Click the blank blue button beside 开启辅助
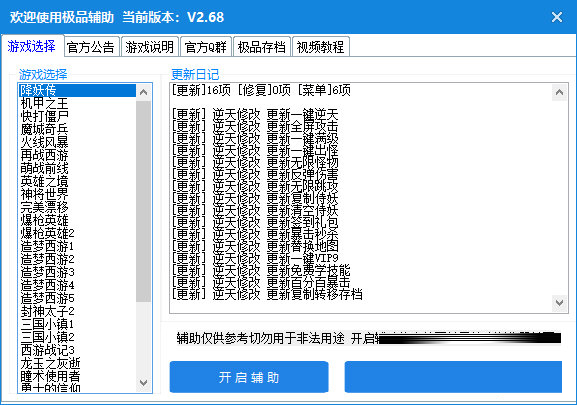577x405 pixels. click(x=453, y=377)
